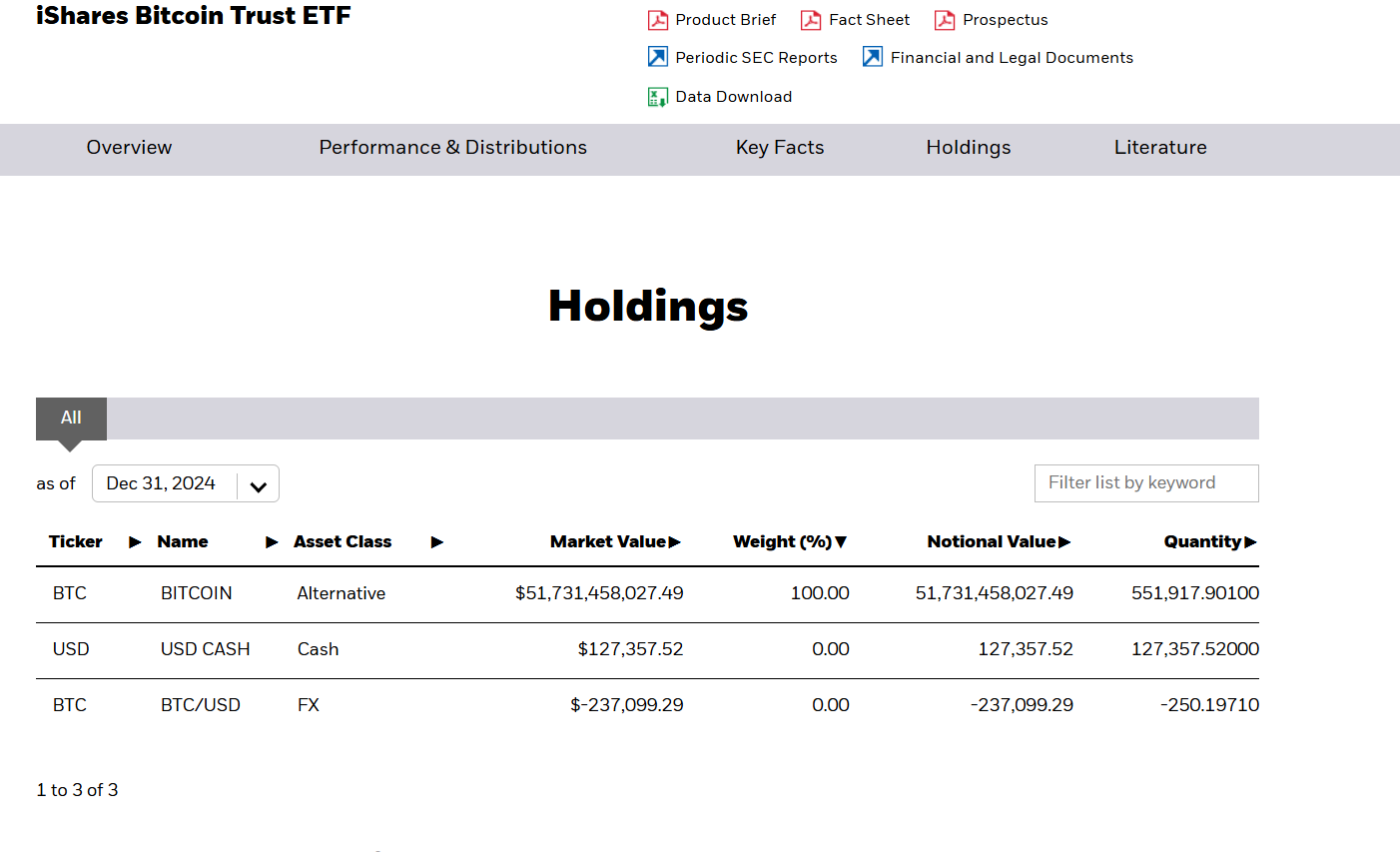Open the as-of date dropdown
The image size is (1400, 852).
[x=258, y=485]
